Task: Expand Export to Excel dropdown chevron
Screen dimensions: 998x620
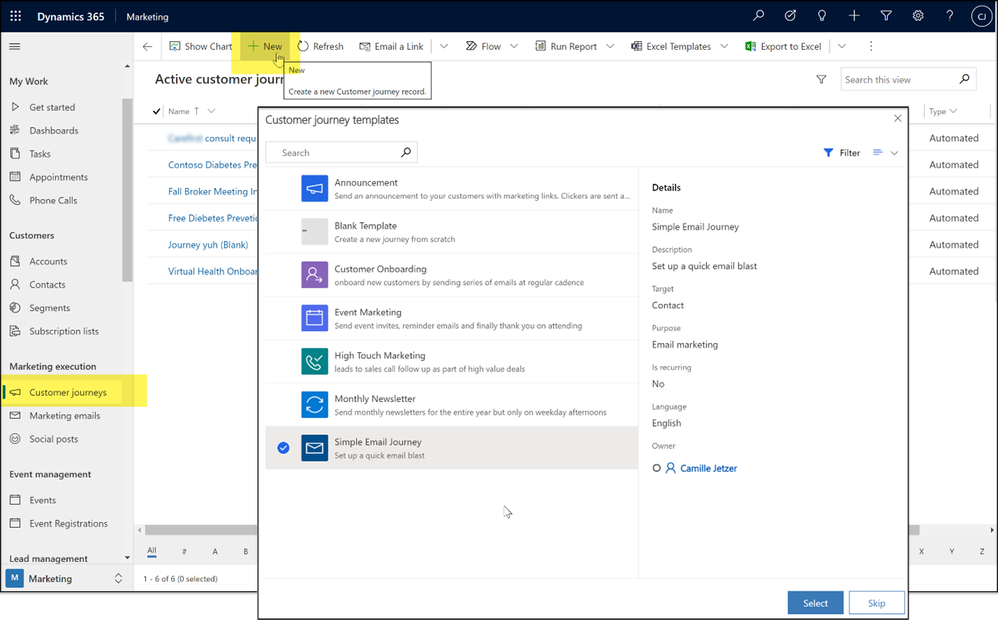Action: click(x=841, y=46)
